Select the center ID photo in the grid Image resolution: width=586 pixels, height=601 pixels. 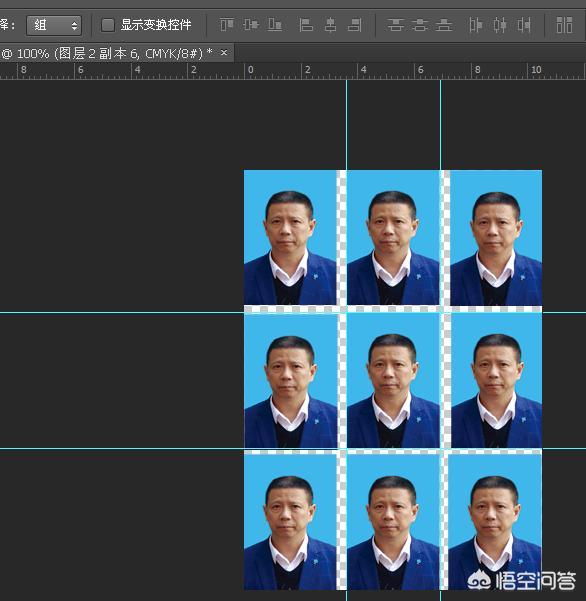[x=393, y=381]
